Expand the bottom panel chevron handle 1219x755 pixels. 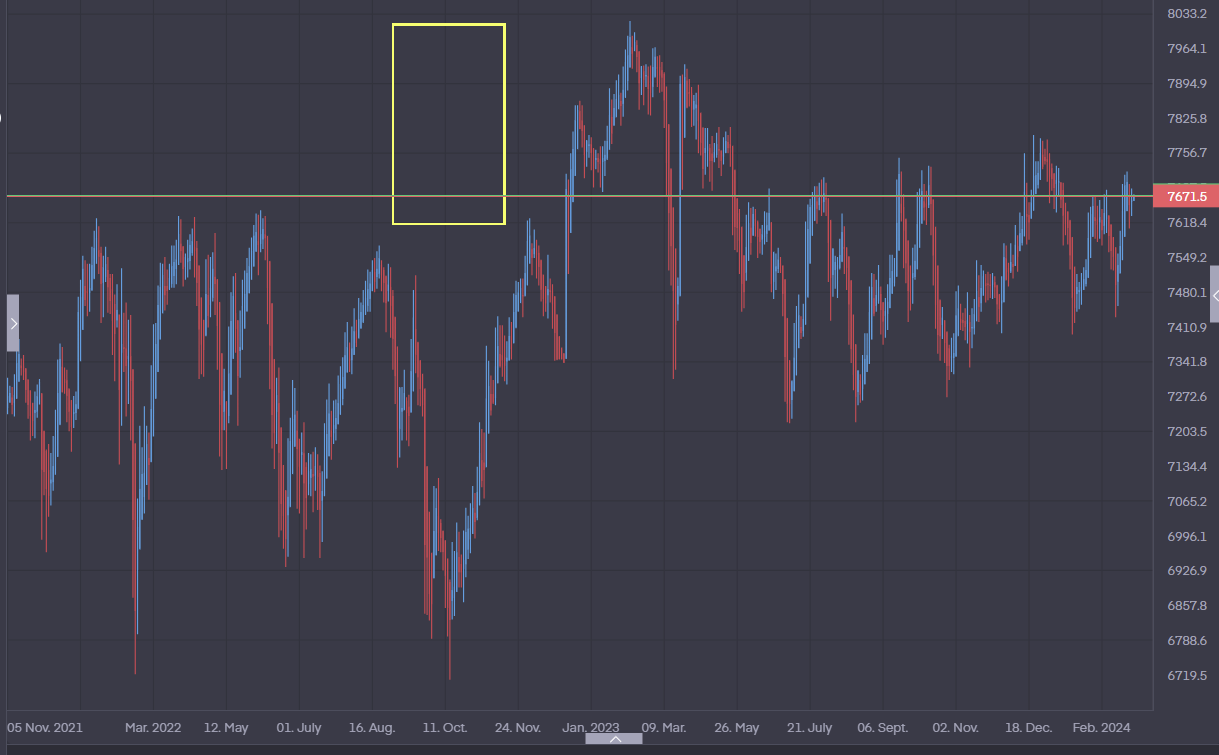[614, 739]
